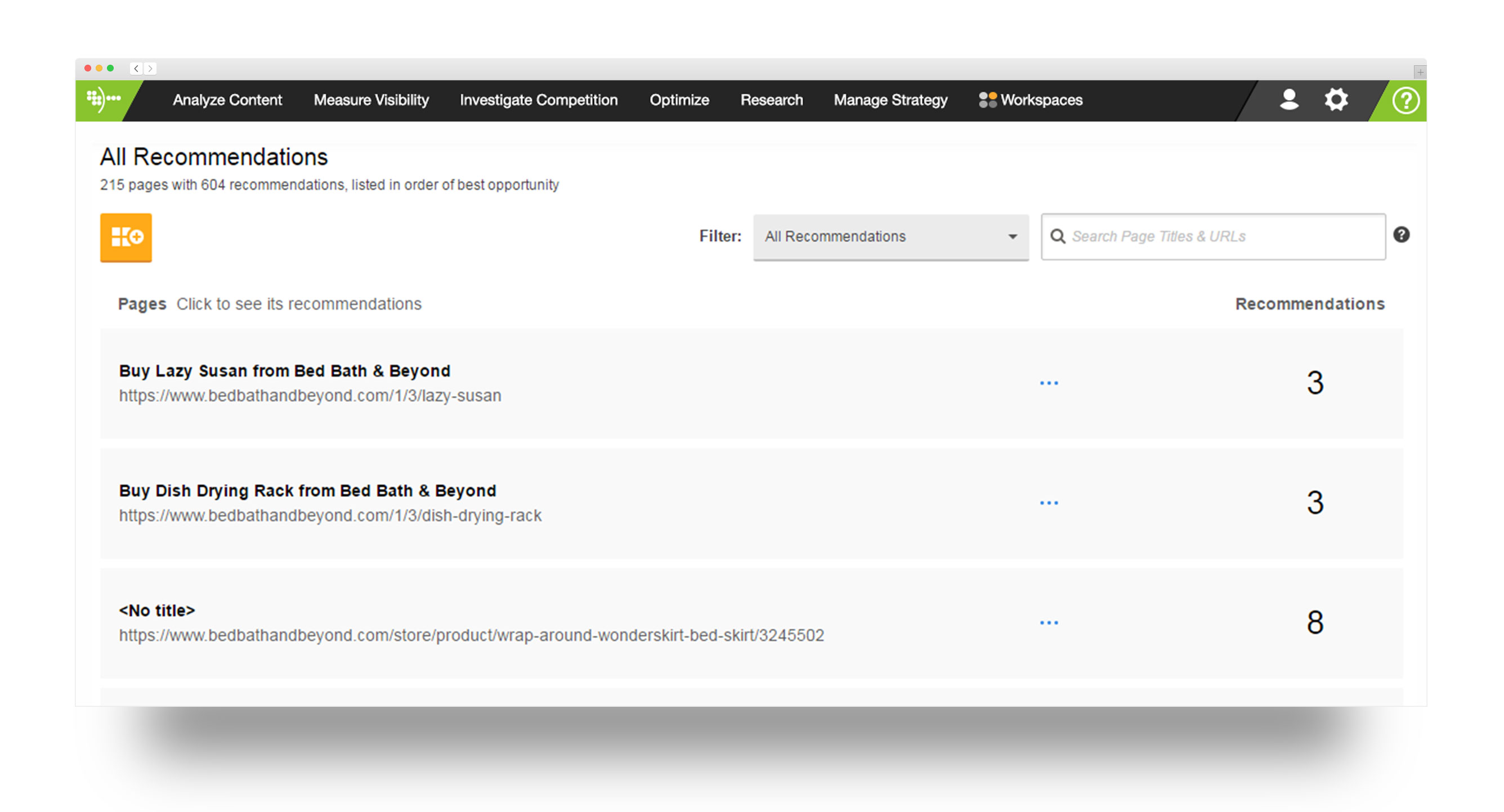
Task: Click recommendation count 3 for Dish Drying Rack
Action: tap(1314, 503)
